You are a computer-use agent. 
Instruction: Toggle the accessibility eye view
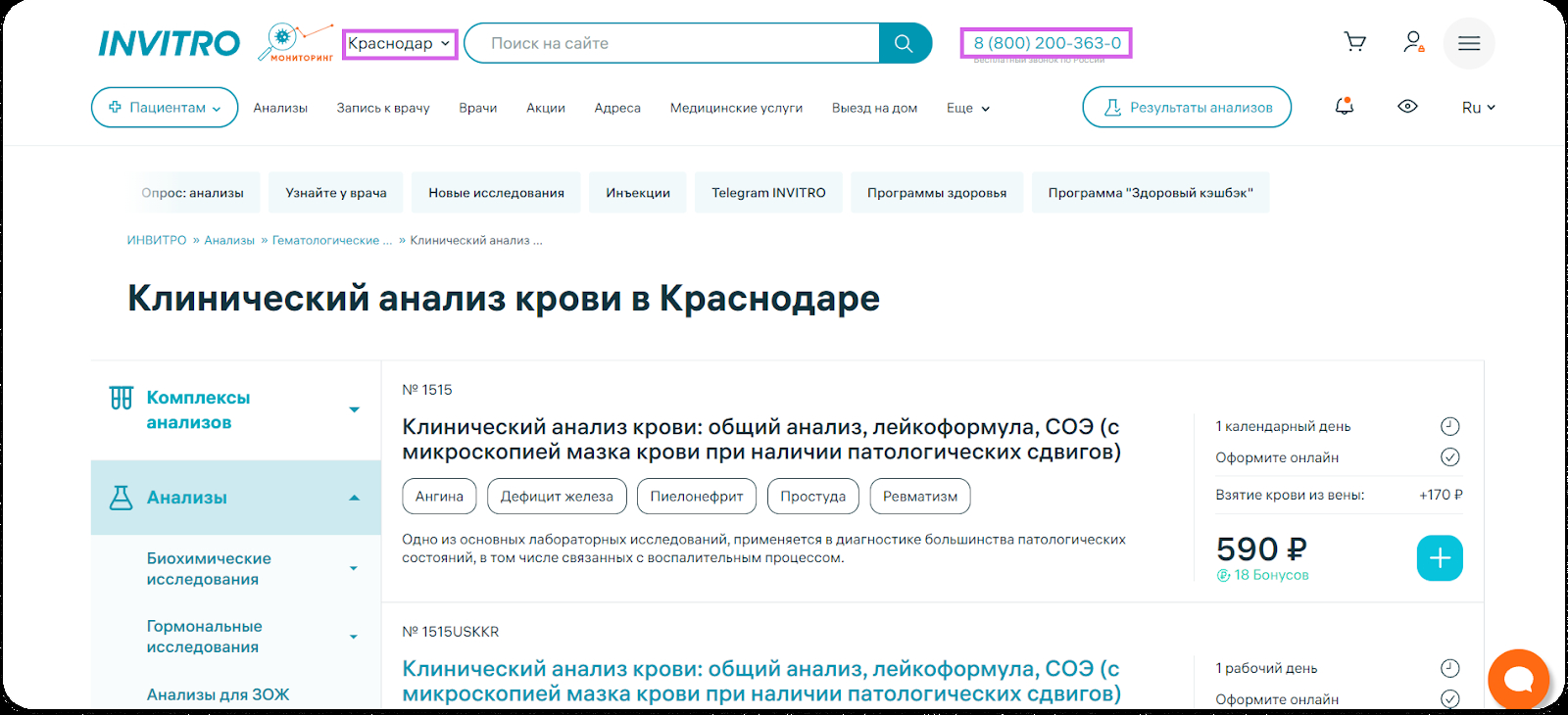tap(1407, 107)
